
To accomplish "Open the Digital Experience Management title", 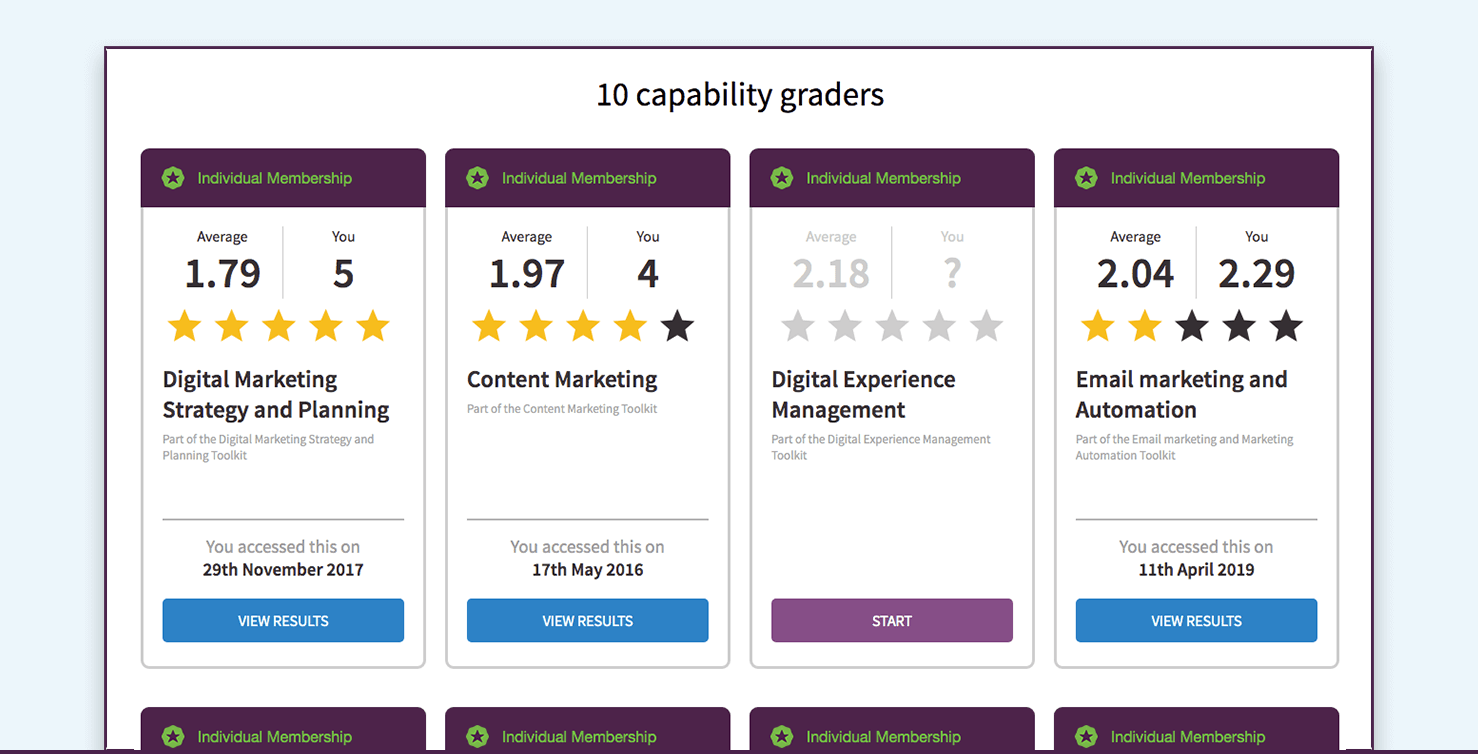I will (x=863, y=395).
